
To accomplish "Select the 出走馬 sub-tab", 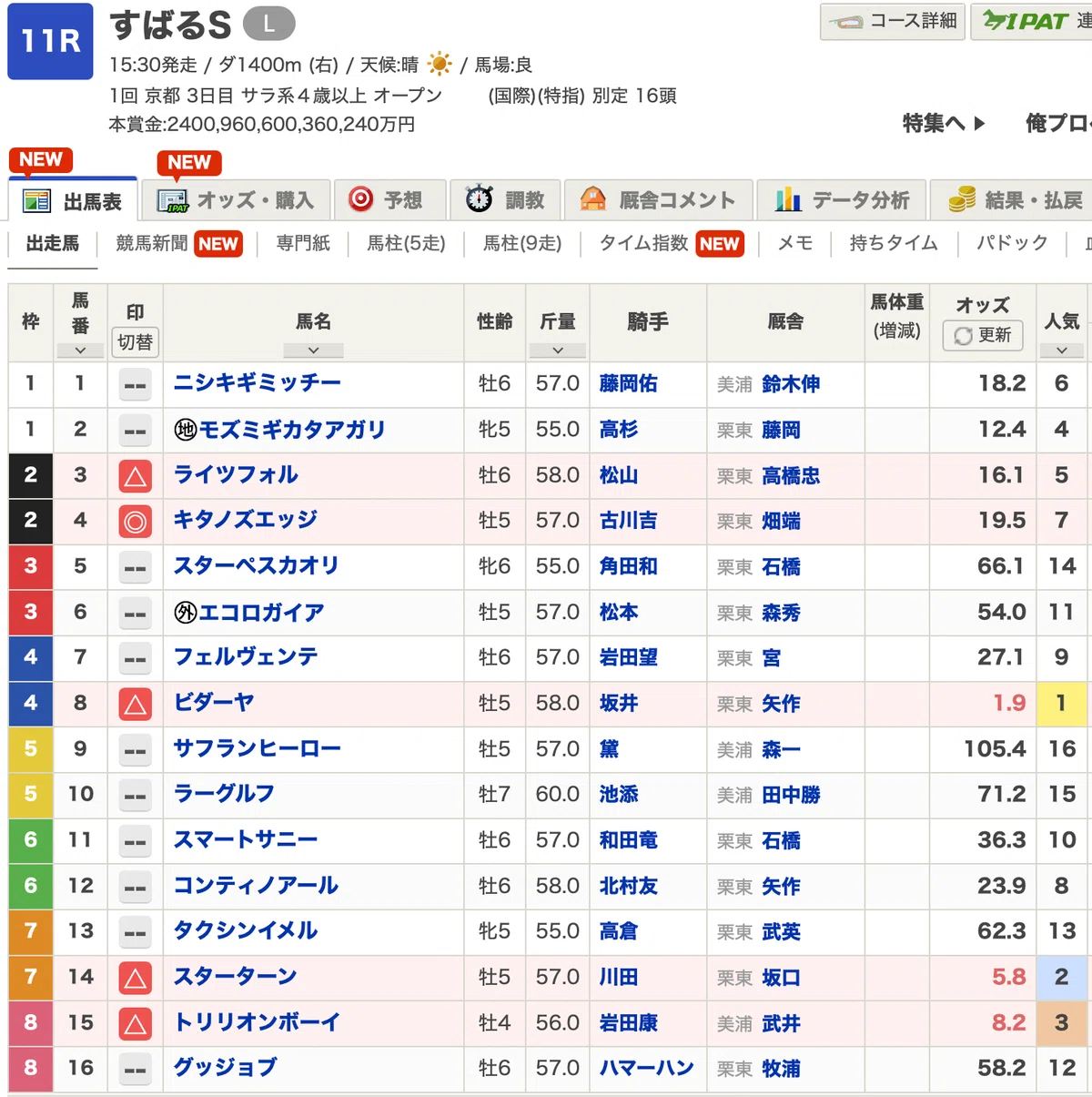I will 53,243.
